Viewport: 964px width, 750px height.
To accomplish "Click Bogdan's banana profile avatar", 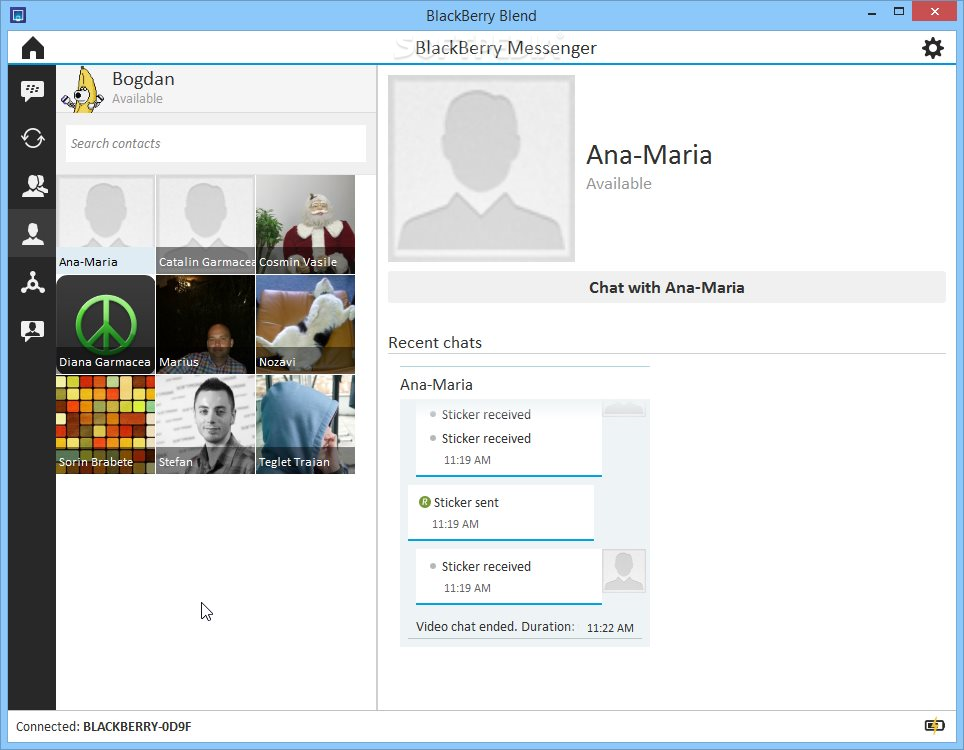I will click(82, 89).
